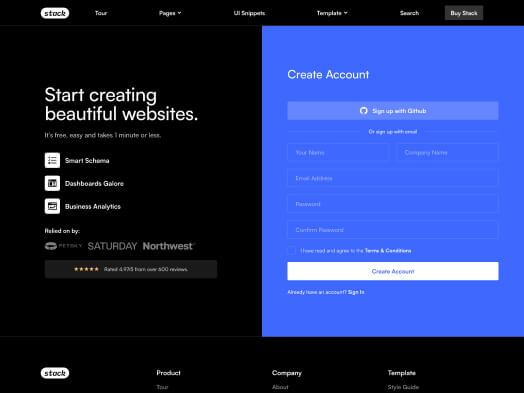The height and width of the screenshot is (393, 524).
Task: Click the 'Or sign up with email' text
Action: [393, 132]
